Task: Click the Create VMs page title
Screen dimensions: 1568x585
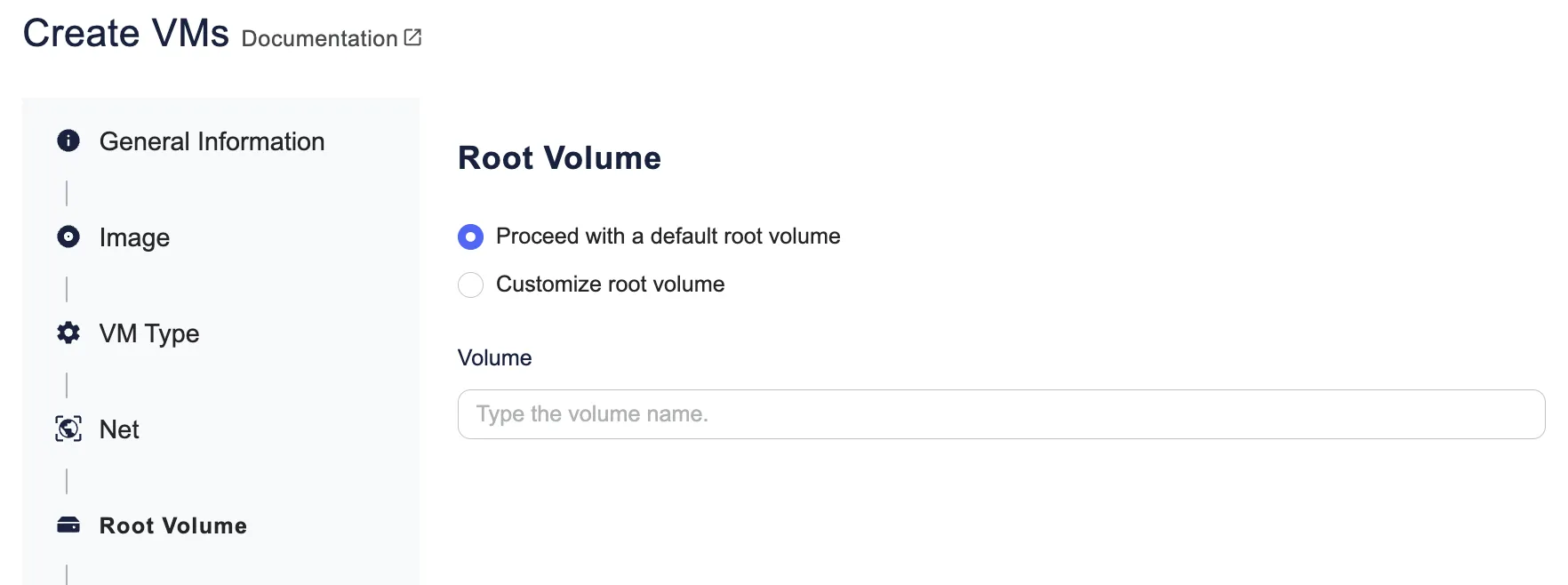Action: [x=124, y=32]
